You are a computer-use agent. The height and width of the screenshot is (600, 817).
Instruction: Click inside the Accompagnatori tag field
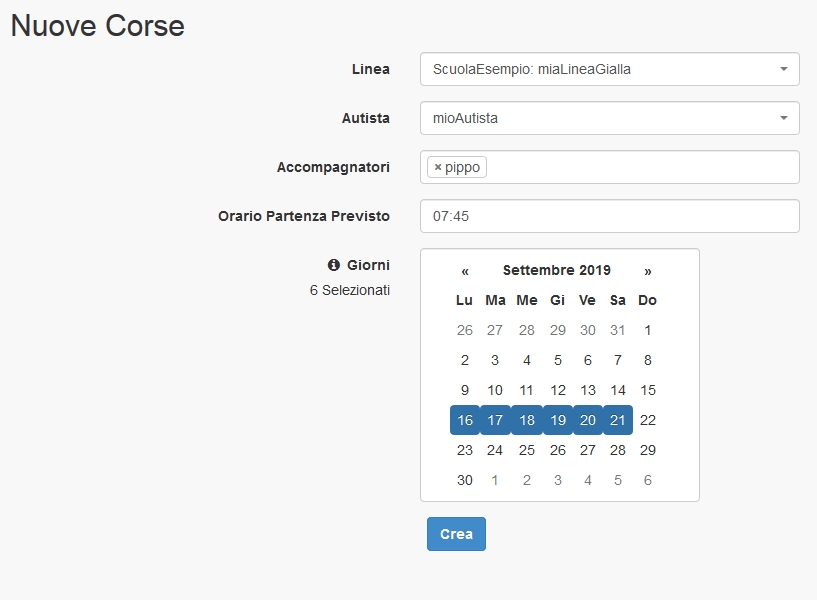pos(640,168)
